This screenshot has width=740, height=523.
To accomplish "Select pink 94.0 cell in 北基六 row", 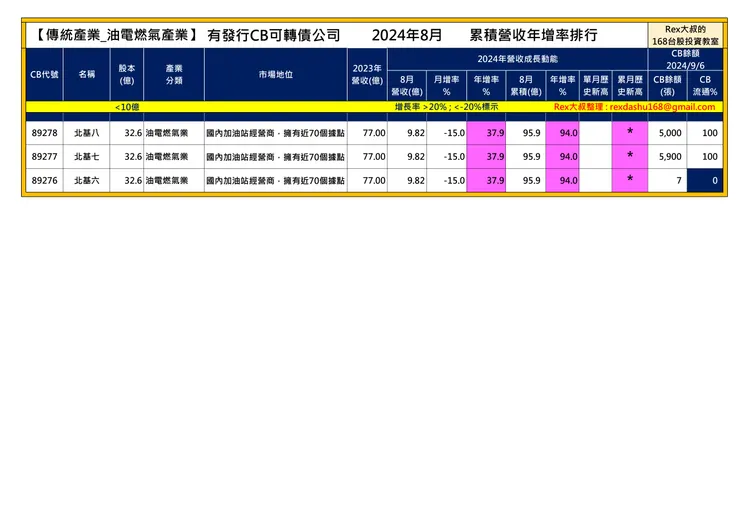I will pyautogui.click(x=563, y=180).
